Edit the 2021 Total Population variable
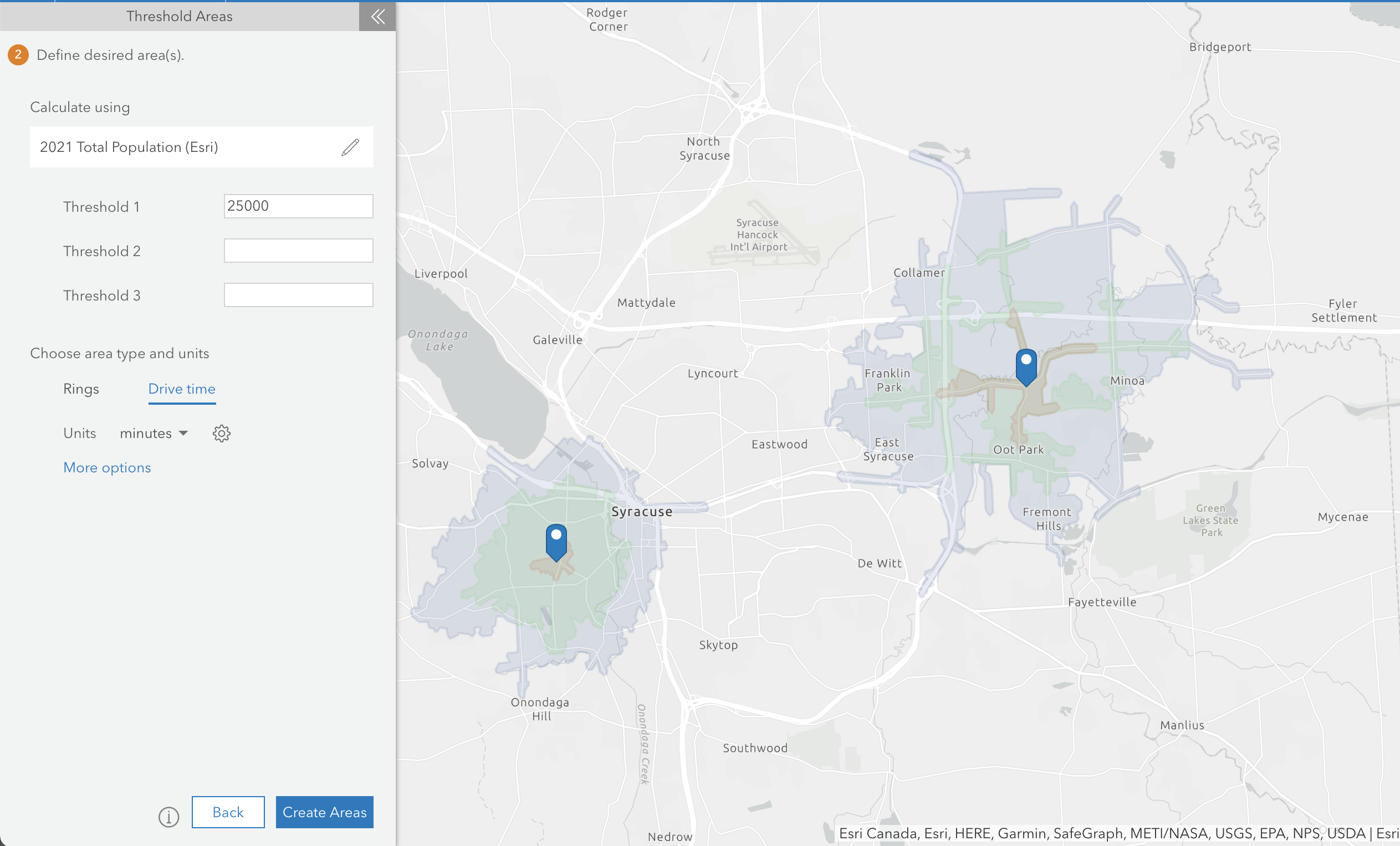The height and width of the screenshot is (846, 1400). point(350,147)
